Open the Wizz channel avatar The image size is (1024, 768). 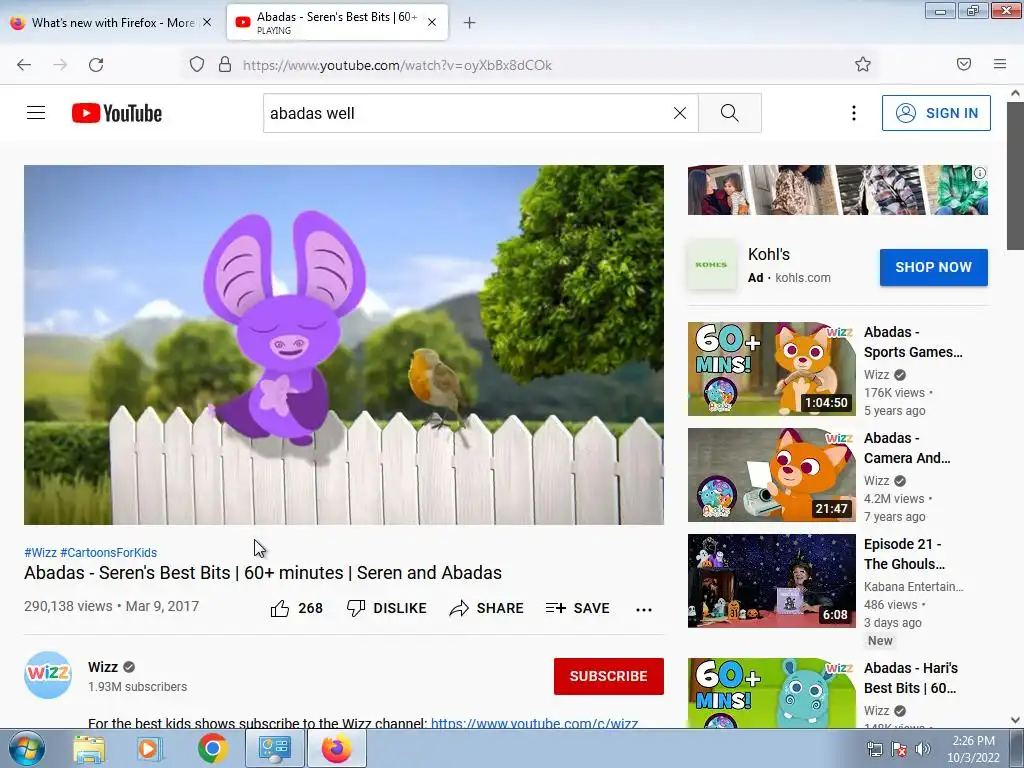tap(48, 675)
